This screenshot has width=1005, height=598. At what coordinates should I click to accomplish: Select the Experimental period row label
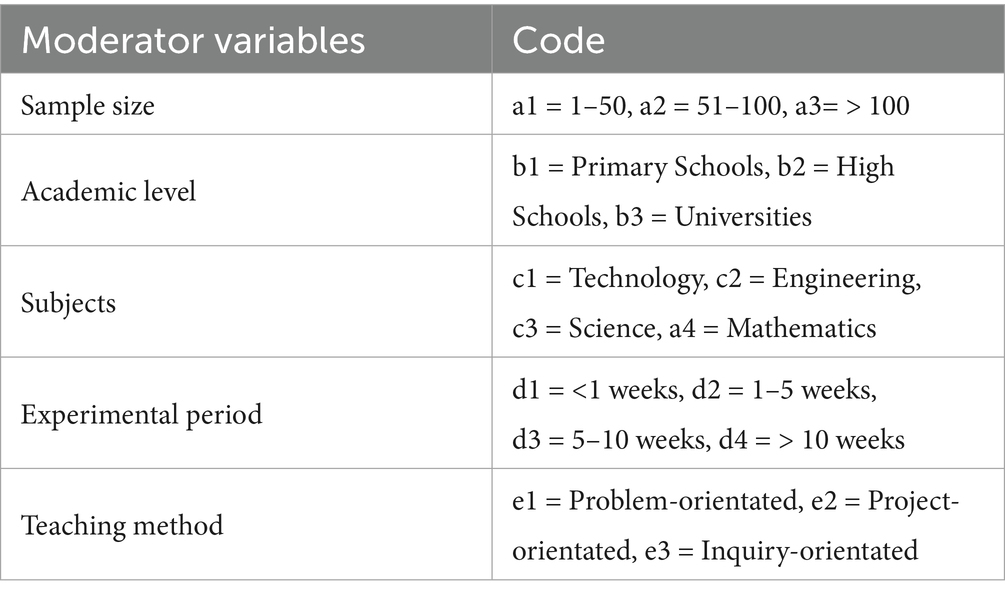pyautogui.click(x=142, y=414)
